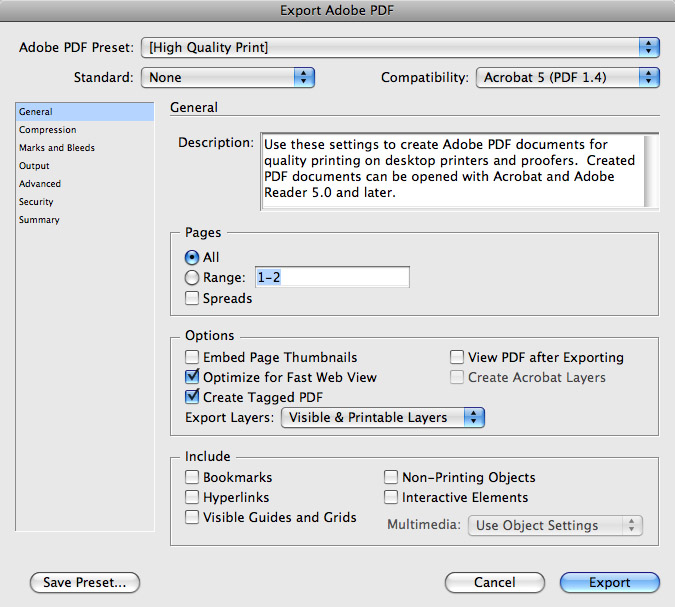Enable the Spreads checkbox
Viewport: 675px width, 607px height.
(192, 298)
